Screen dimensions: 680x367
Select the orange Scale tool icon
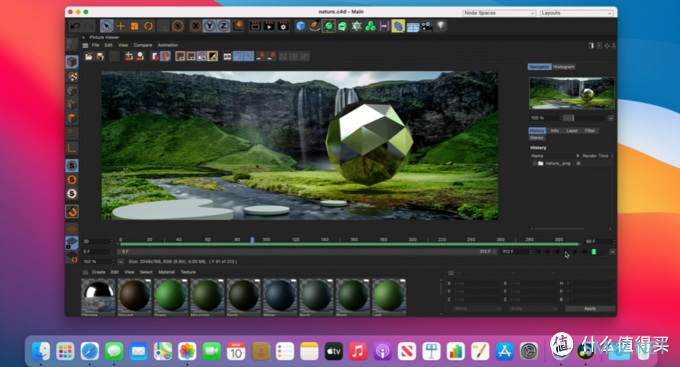click(x=134, y=26)
